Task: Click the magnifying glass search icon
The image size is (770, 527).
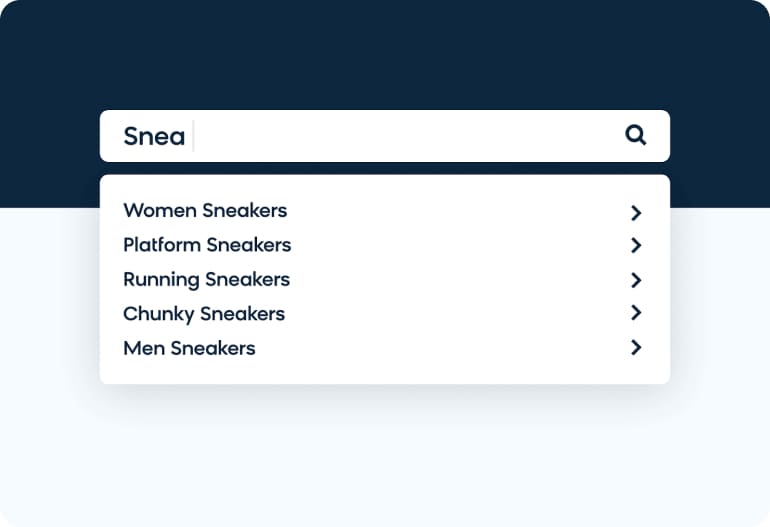Action: (635, 135)
